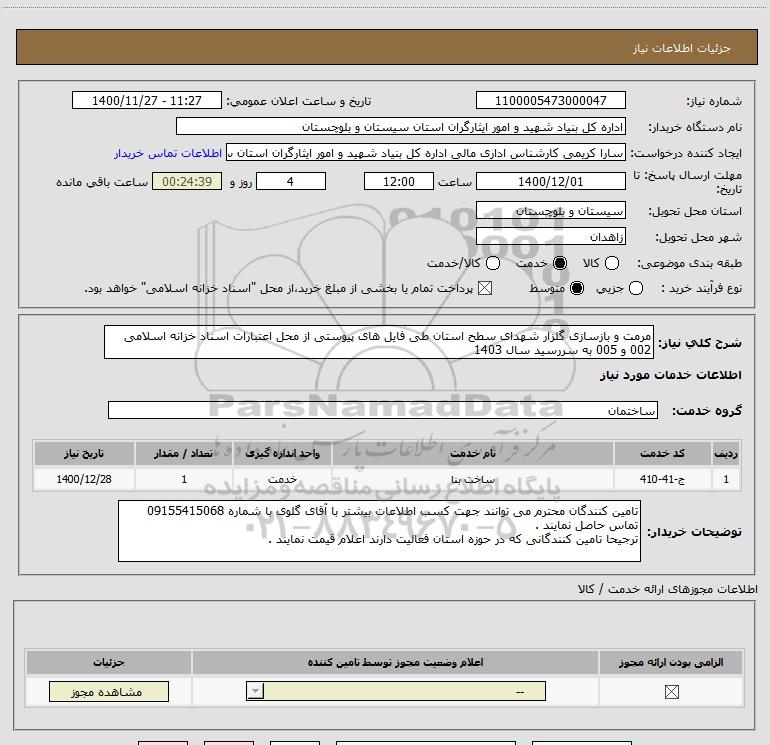Viewport: 770px width, 745px height.
Task: Select the کالا radio button
Action: (611, 263)
